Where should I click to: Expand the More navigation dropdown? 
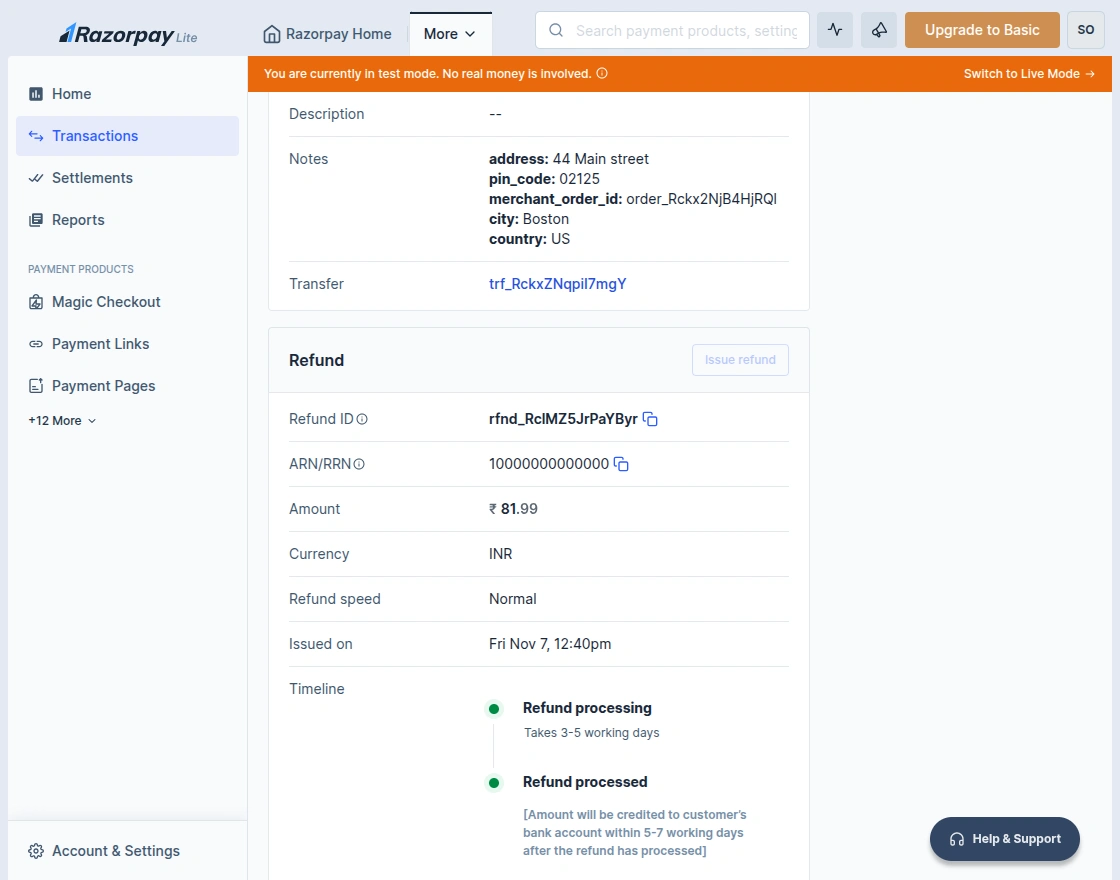(450, 33)
